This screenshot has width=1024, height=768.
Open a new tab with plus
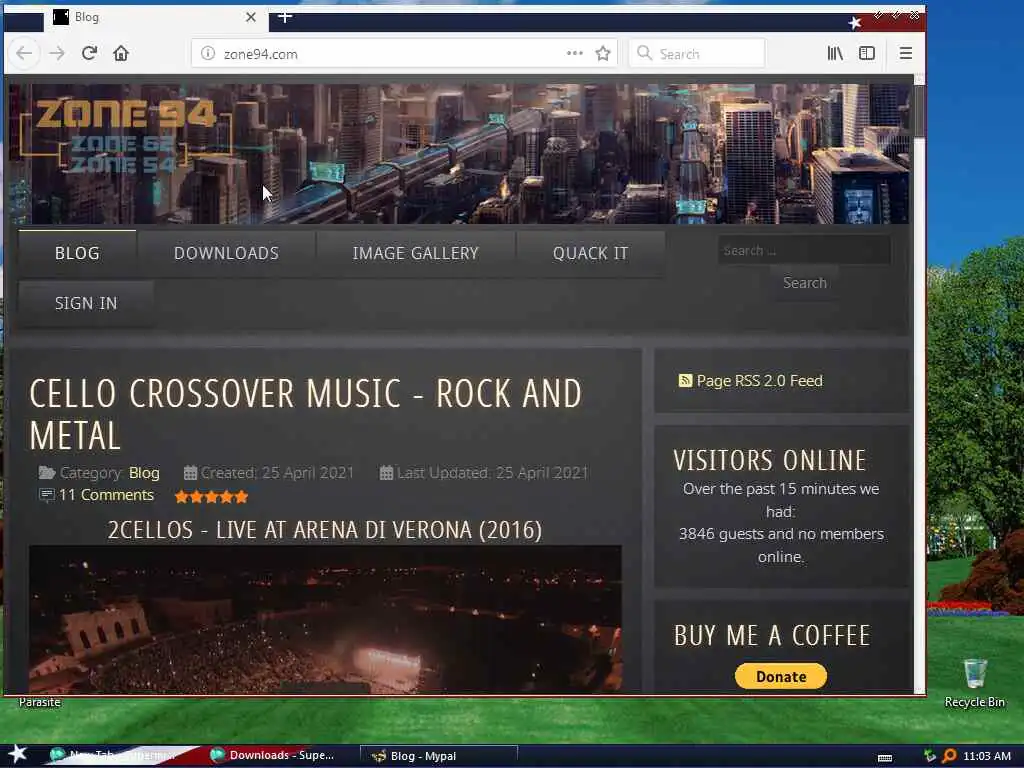(x=285, y=17)
